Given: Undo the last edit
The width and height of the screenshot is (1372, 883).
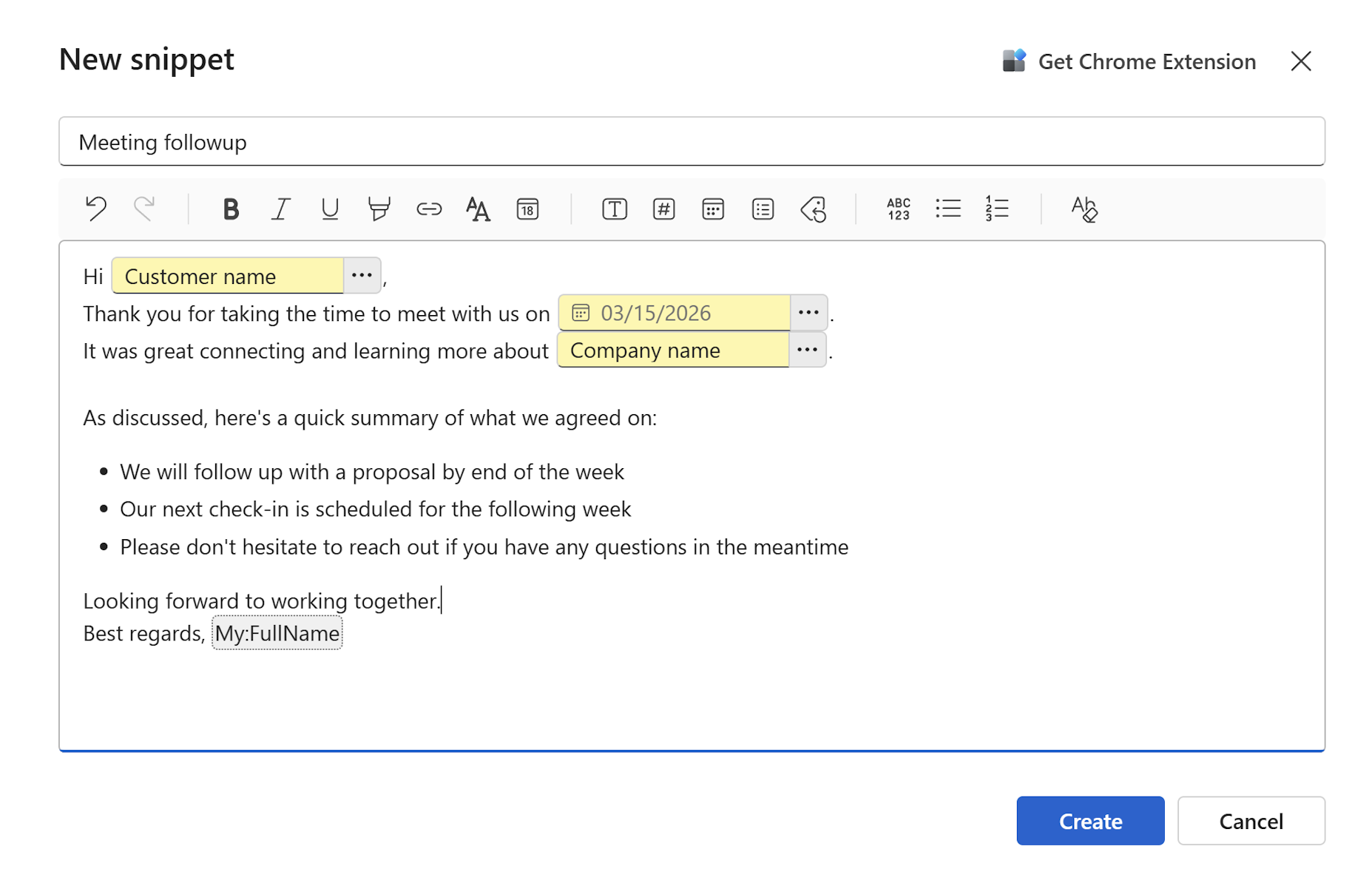Looking at the screenshot, I should 96,209.
